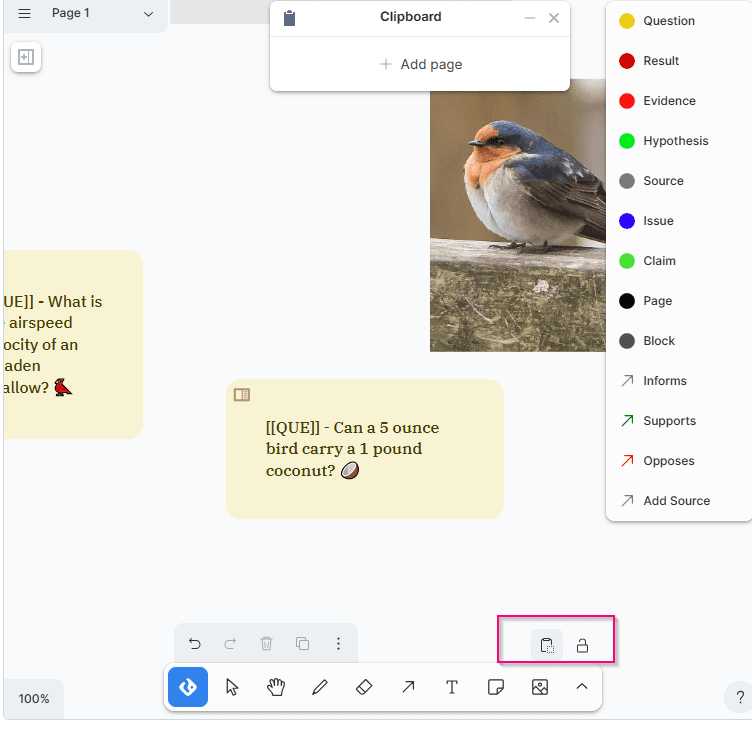Click Add page in Clipboard

coord(420,64)
